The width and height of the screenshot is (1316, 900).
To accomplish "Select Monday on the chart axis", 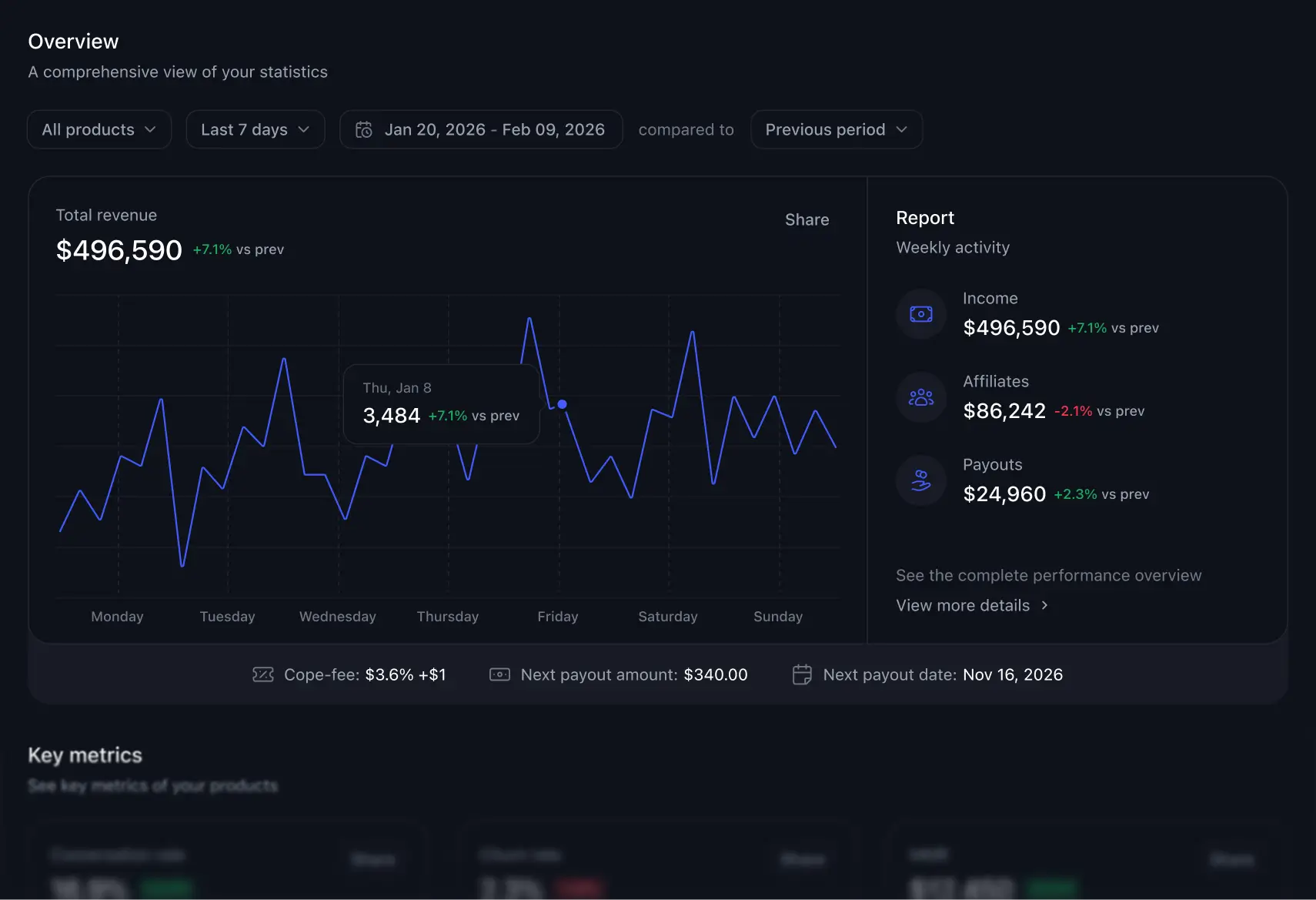I will pos(117,616).
